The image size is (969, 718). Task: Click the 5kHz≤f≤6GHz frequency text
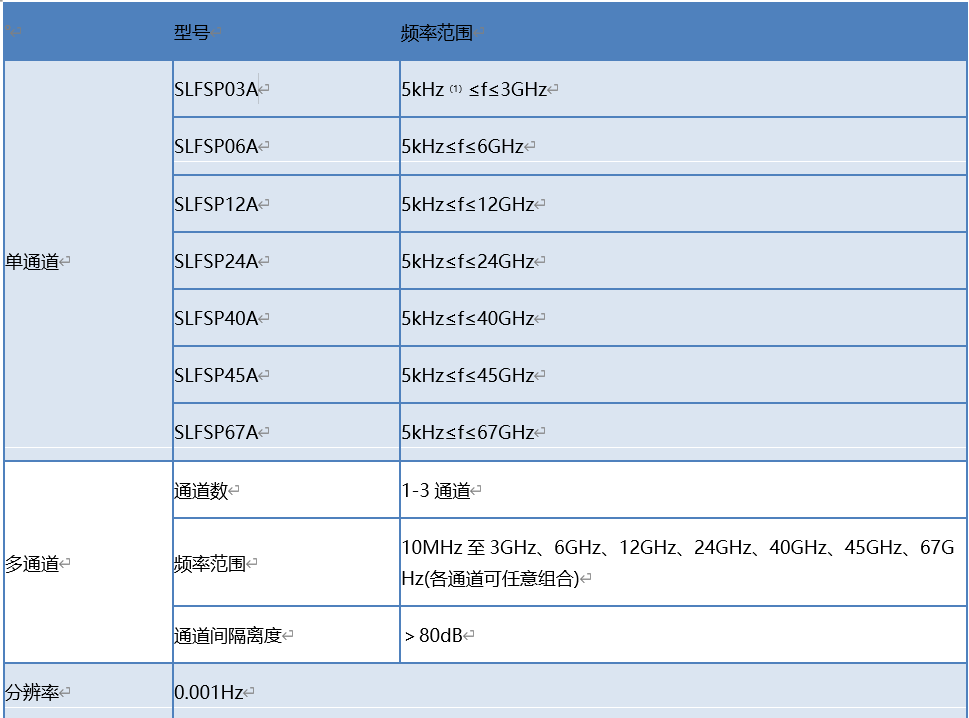tap(462, 147)
